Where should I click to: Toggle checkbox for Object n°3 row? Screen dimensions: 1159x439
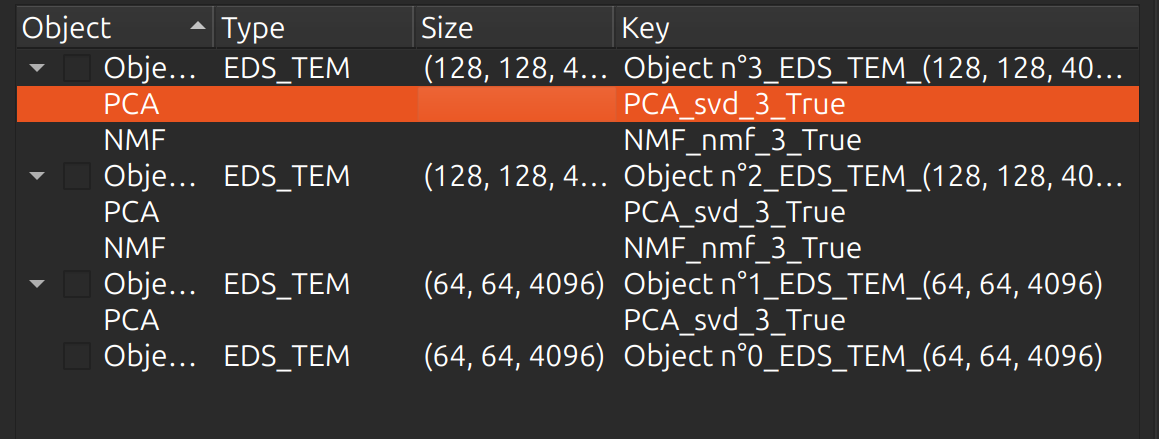click(77, 69)
